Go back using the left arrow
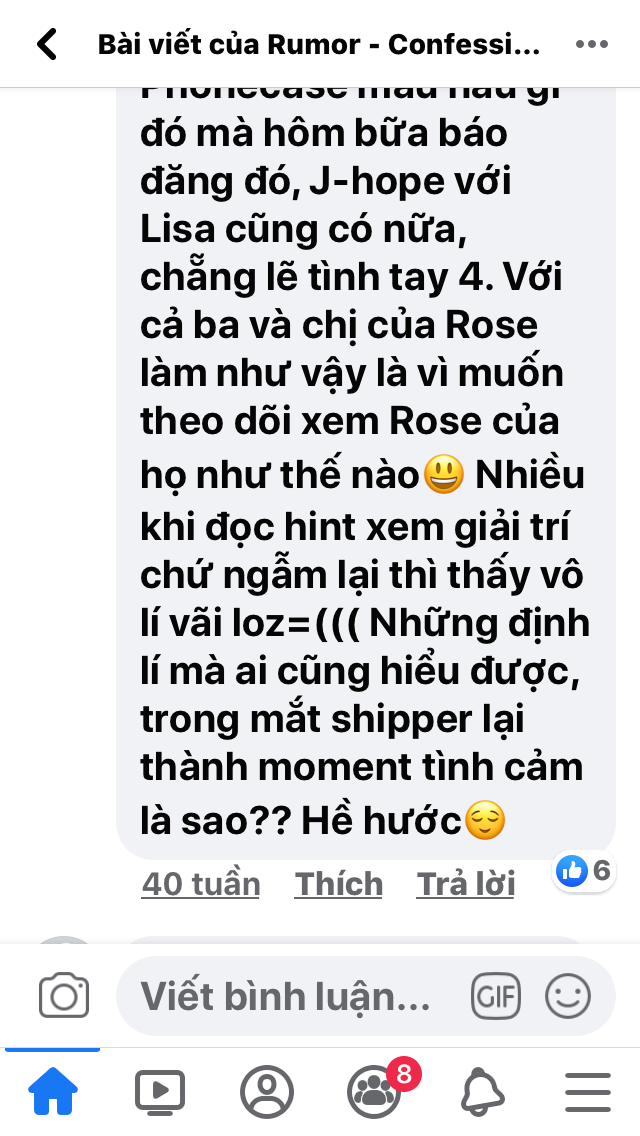640x1136 pixels. 47,44
